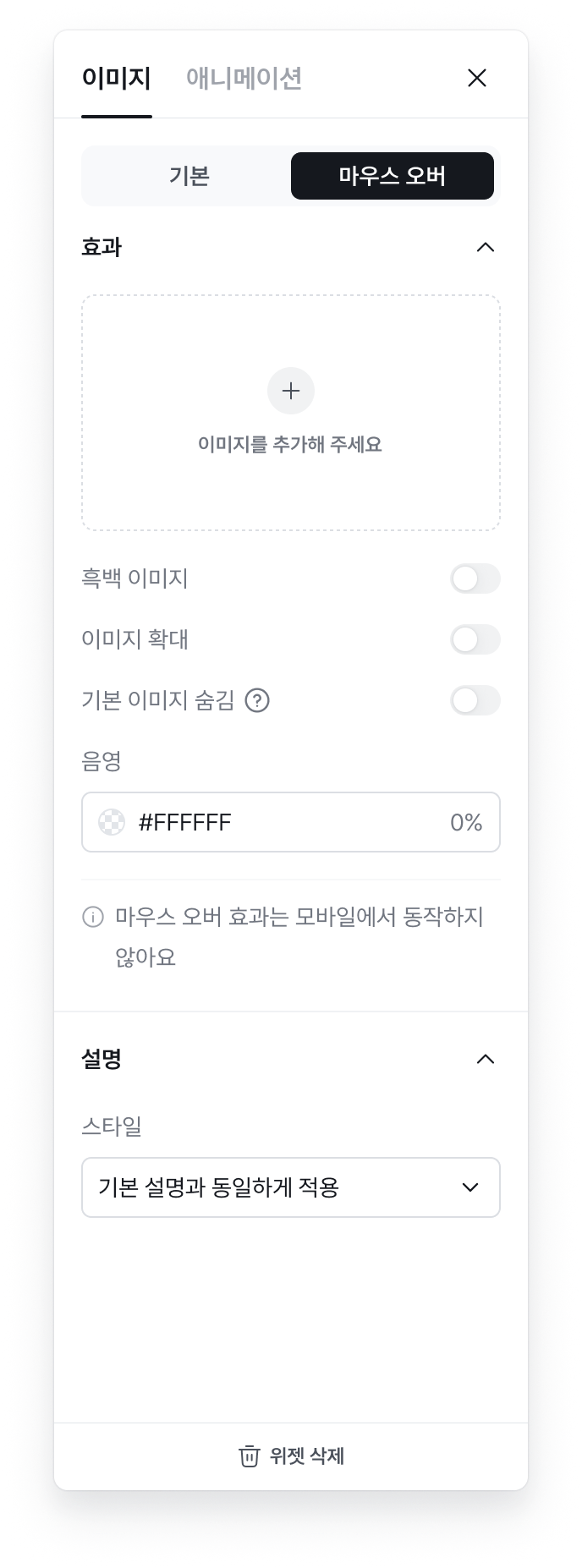Click the trash icon next to 위젯 삭제

click(249, 1456)
